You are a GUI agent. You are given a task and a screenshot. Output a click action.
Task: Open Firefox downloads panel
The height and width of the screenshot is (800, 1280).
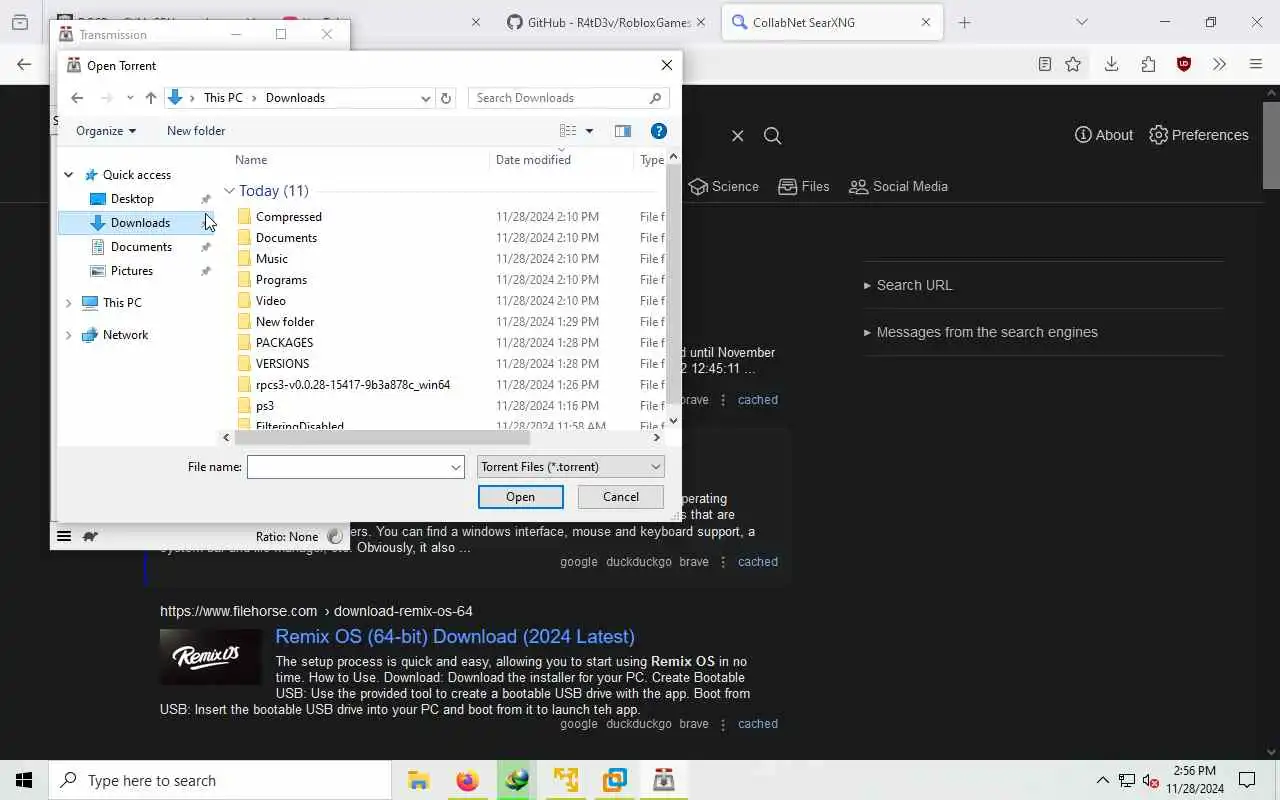coord(1111,64)
